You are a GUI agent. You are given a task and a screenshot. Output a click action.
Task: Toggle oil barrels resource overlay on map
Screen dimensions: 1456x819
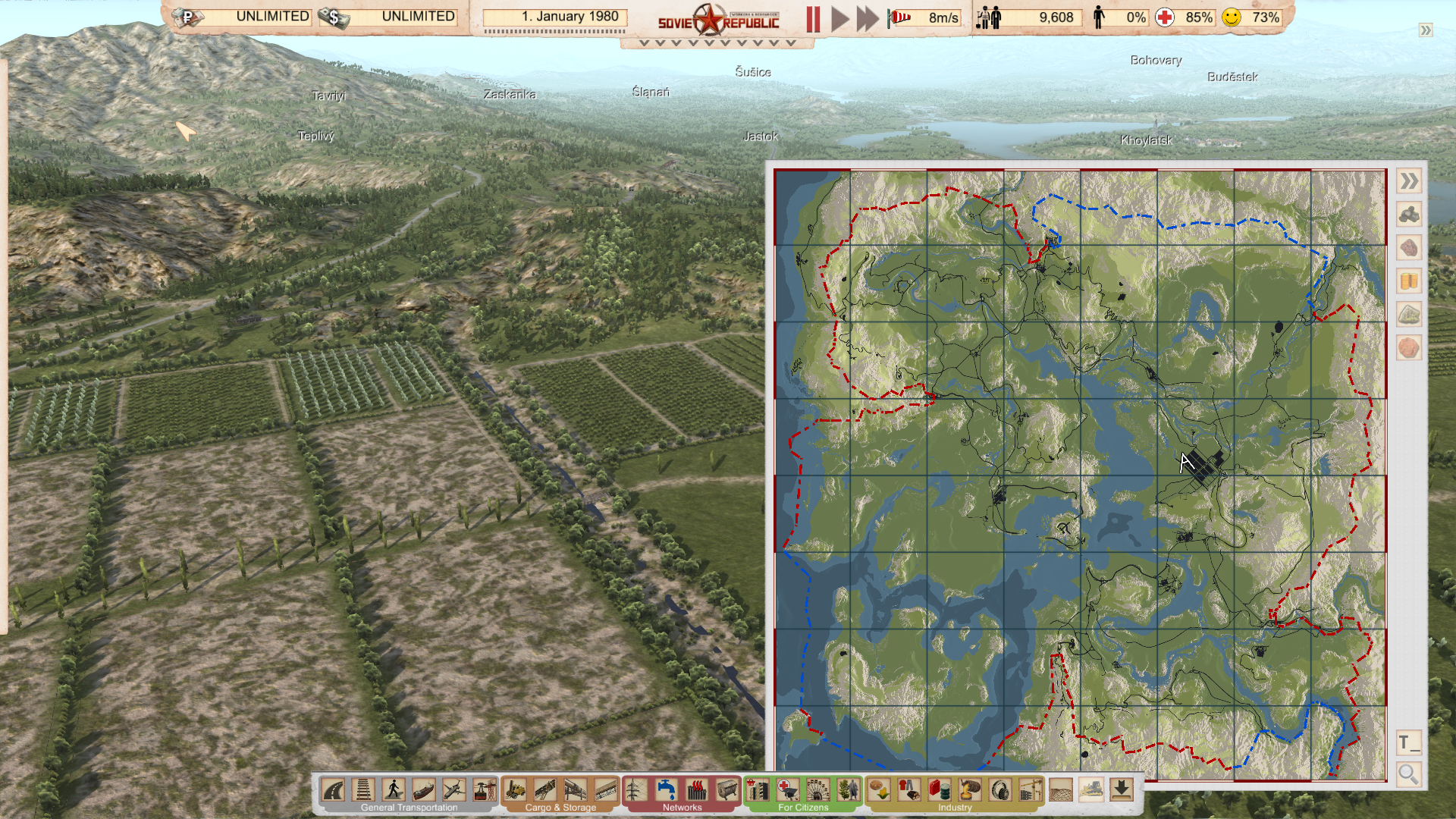pyautogui.click(x=1409, y=281)
